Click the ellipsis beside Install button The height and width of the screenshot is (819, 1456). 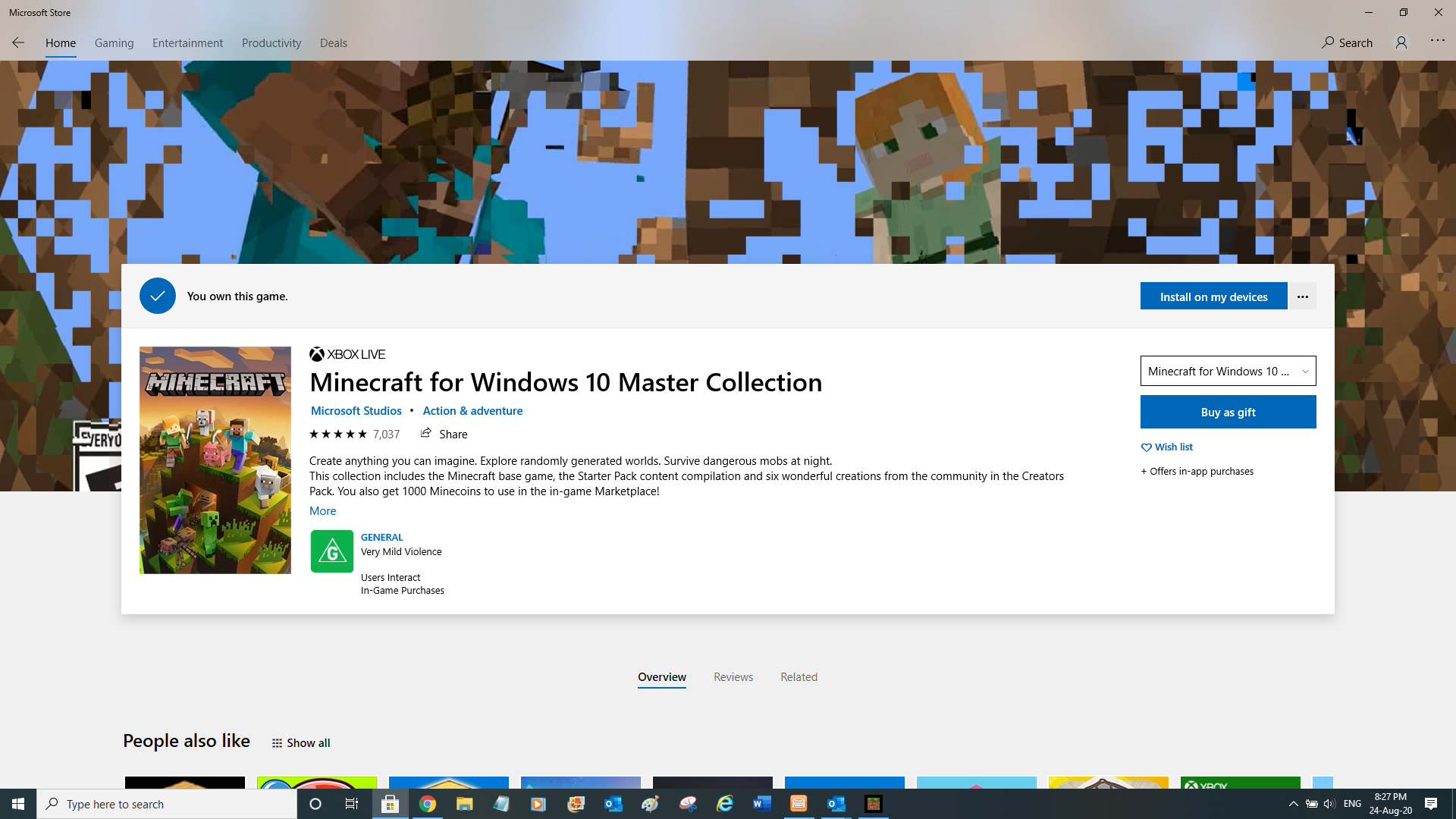1302,297
